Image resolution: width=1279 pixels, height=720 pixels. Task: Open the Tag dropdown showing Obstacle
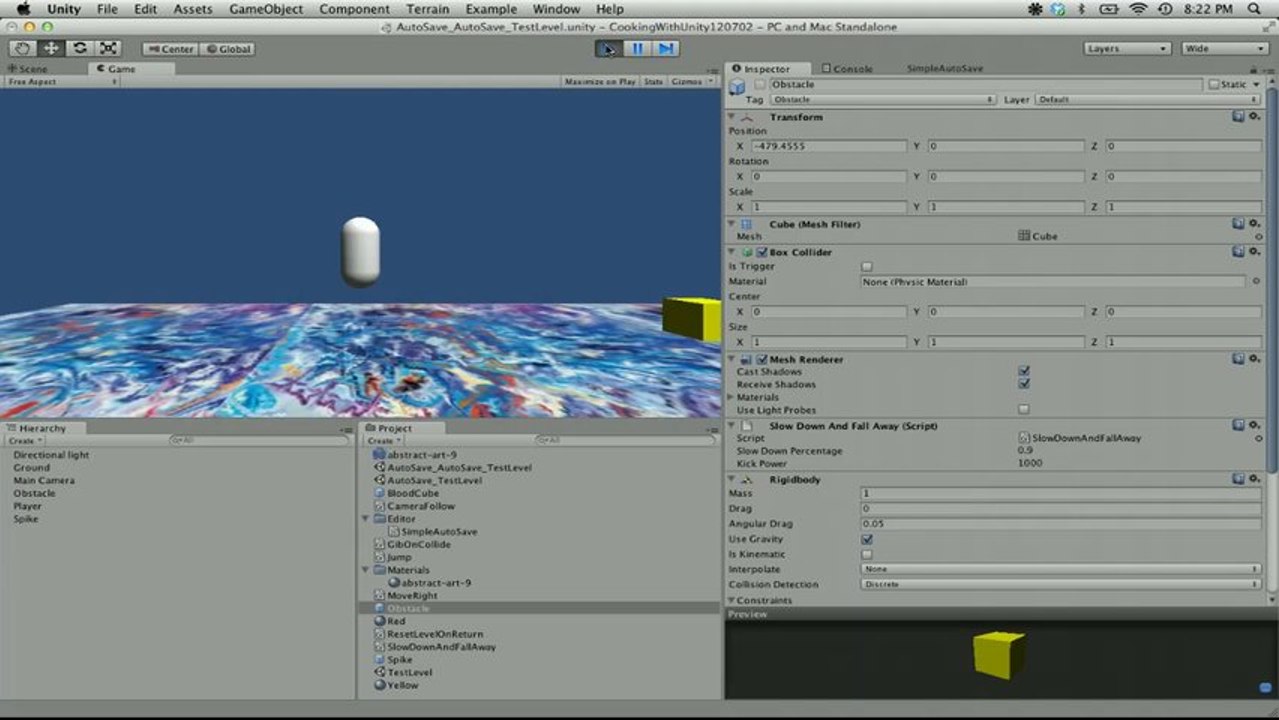click(x=883, y=100)
